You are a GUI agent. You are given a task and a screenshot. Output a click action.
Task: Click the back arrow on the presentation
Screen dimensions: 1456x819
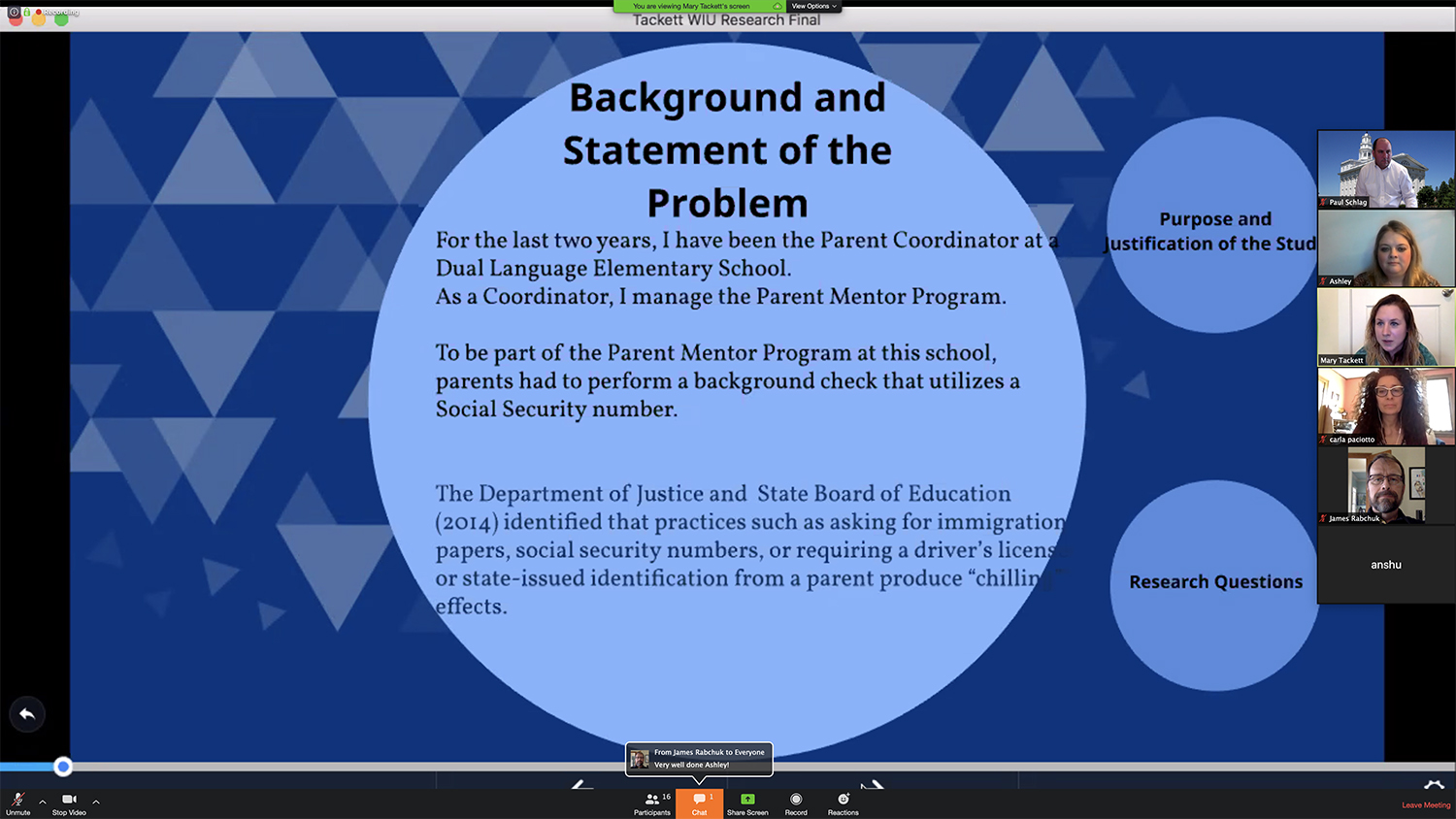pos(27,714)
